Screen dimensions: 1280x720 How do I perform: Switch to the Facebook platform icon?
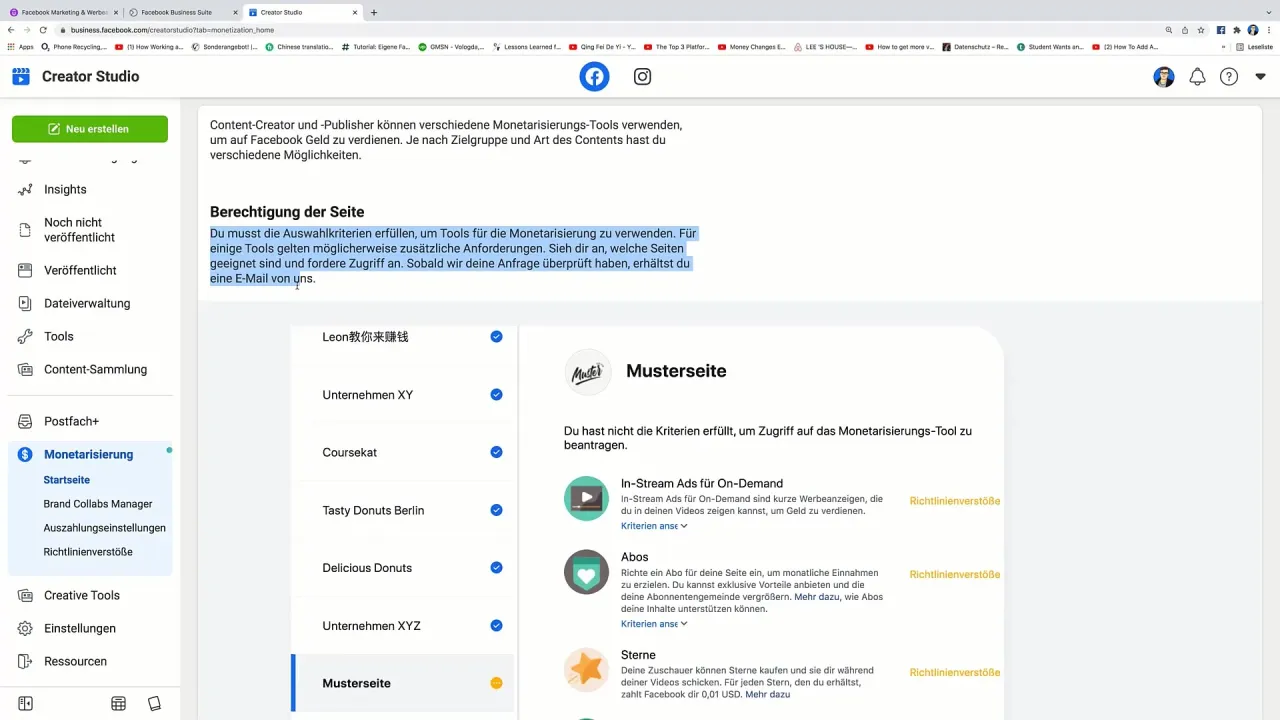pyautogui.click(x=594, y=77)
